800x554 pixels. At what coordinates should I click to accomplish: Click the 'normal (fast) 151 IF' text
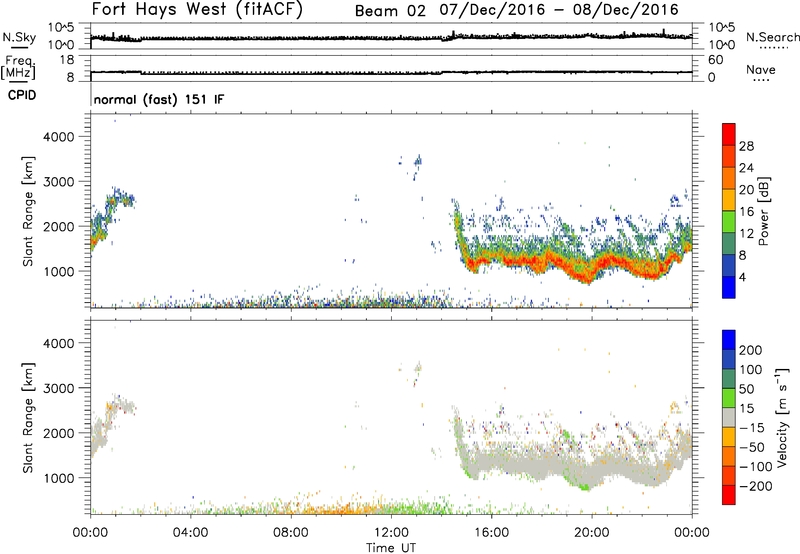point(159,99)
